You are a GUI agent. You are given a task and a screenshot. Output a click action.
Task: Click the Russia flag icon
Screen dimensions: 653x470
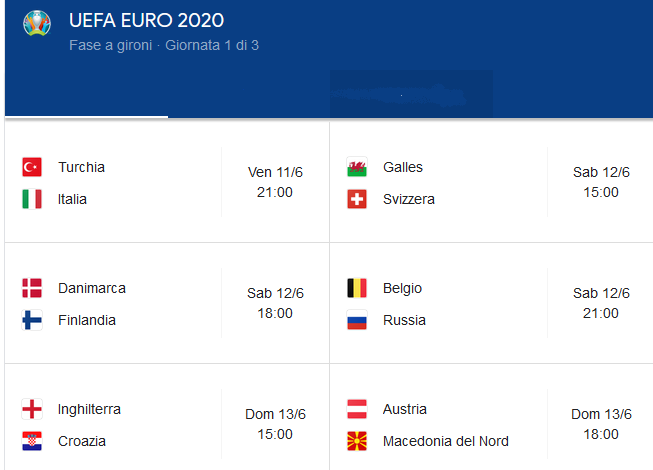(x=357, y=320)
